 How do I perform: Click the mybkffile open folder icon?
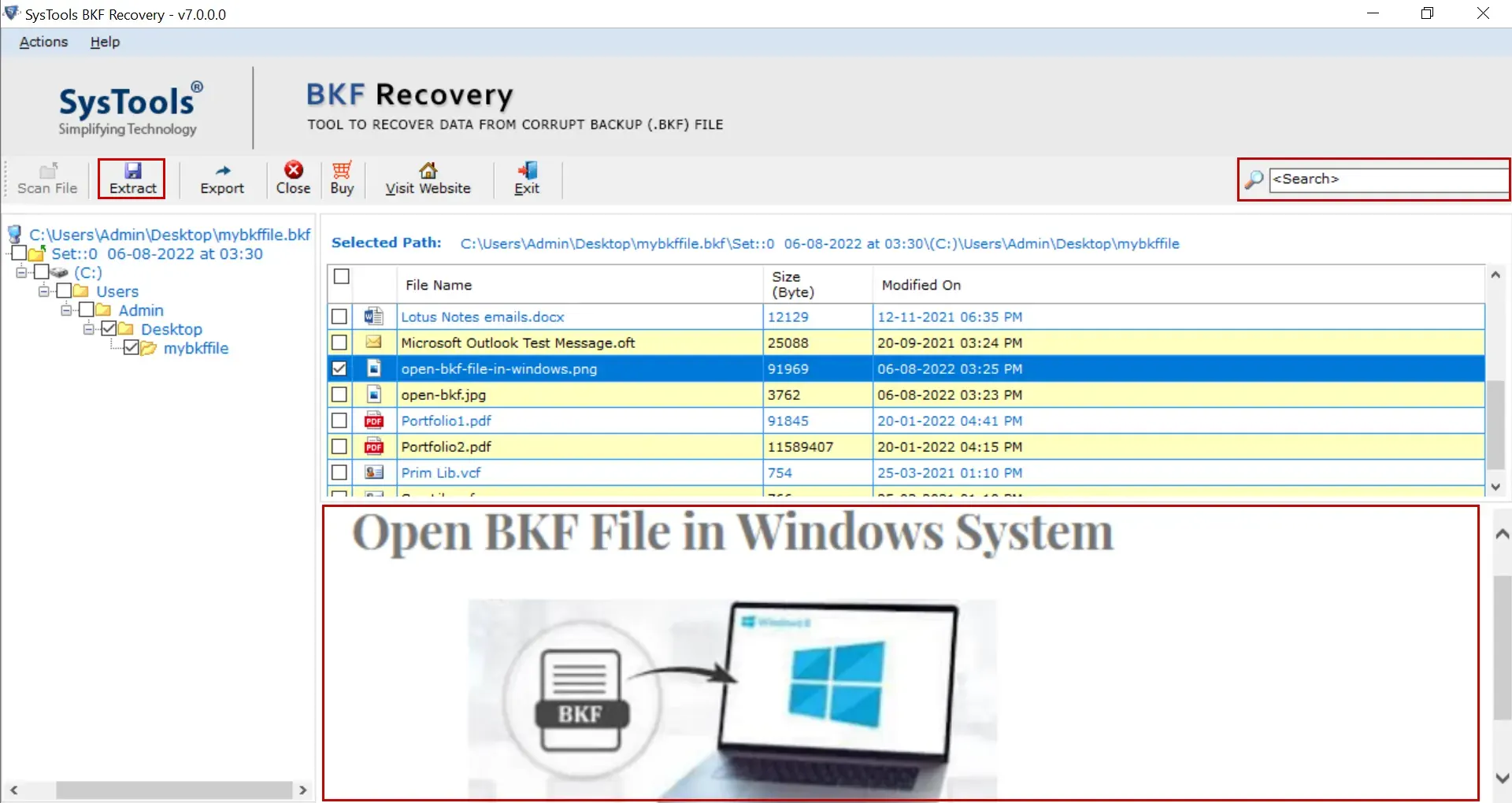(148, 348)
